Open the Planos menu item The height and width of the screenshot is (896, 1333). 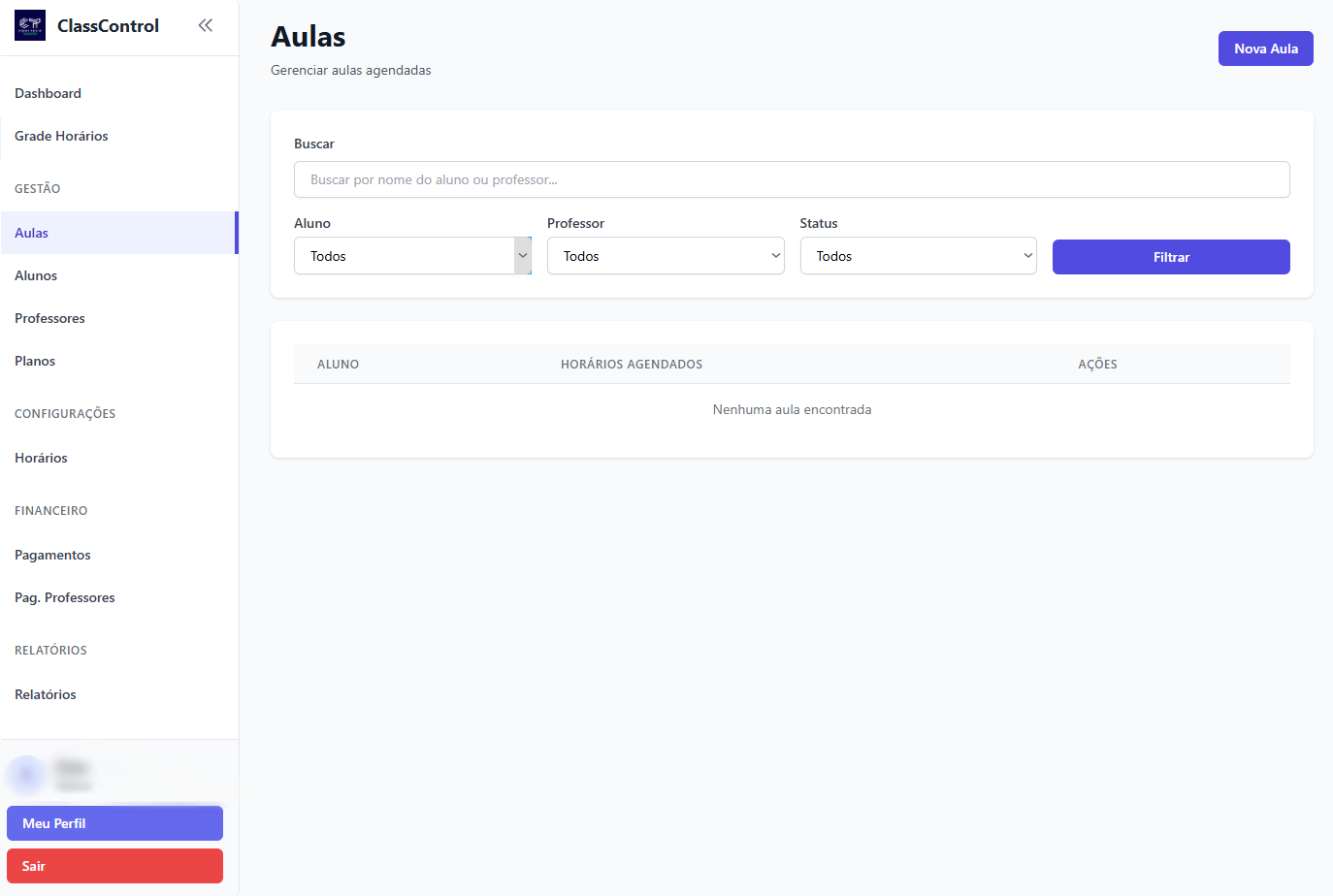(x=35, y=361)
